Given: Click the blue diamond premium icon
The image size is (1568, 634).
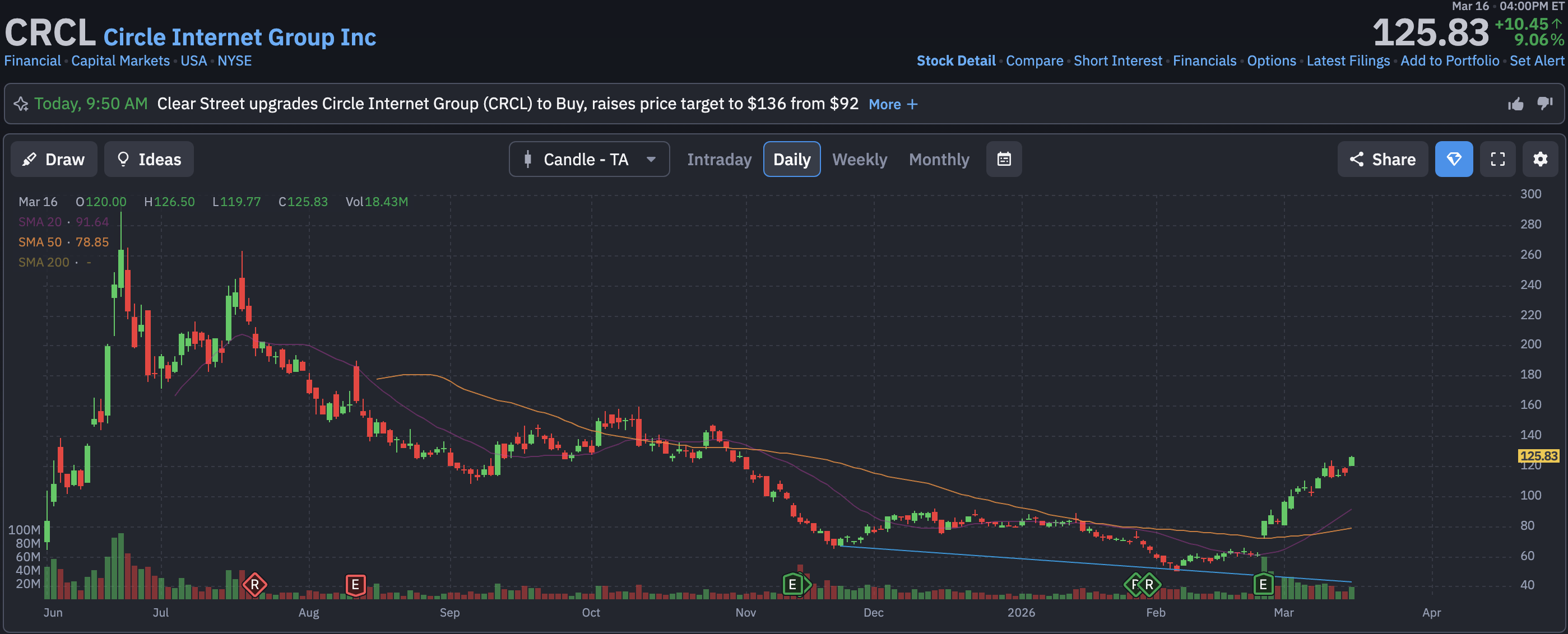Looking at the screenshot, I should point(1454,160).
